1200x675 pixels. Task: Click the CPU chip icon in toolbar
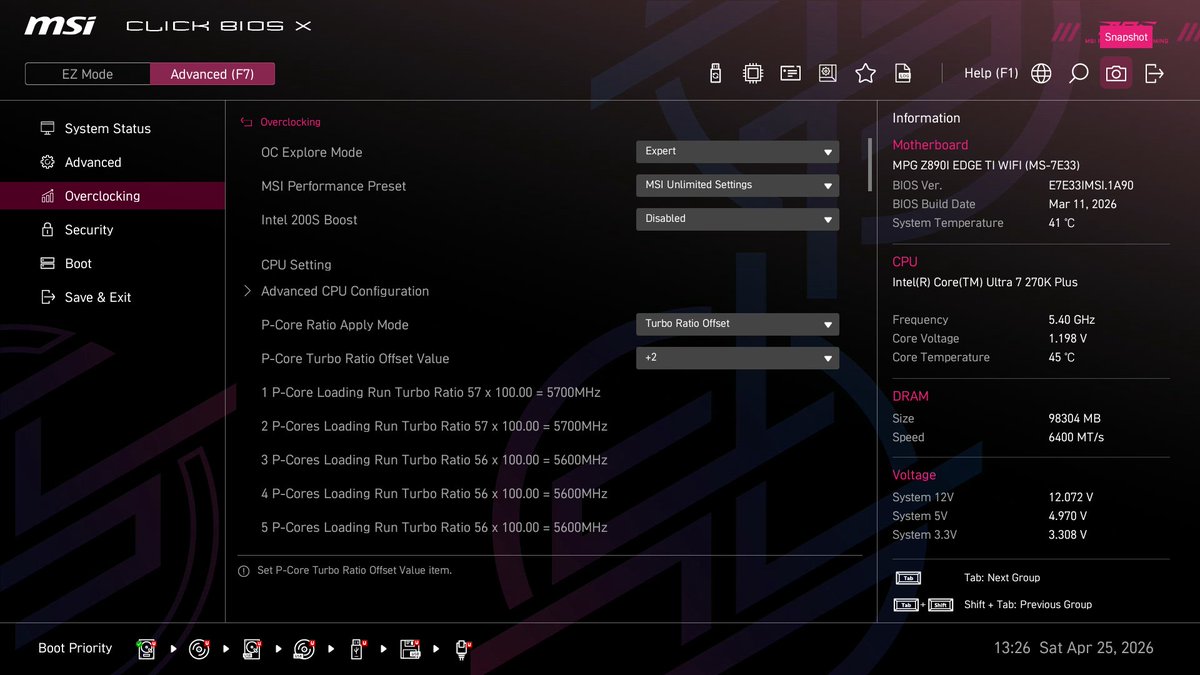(x=753, y=73)
